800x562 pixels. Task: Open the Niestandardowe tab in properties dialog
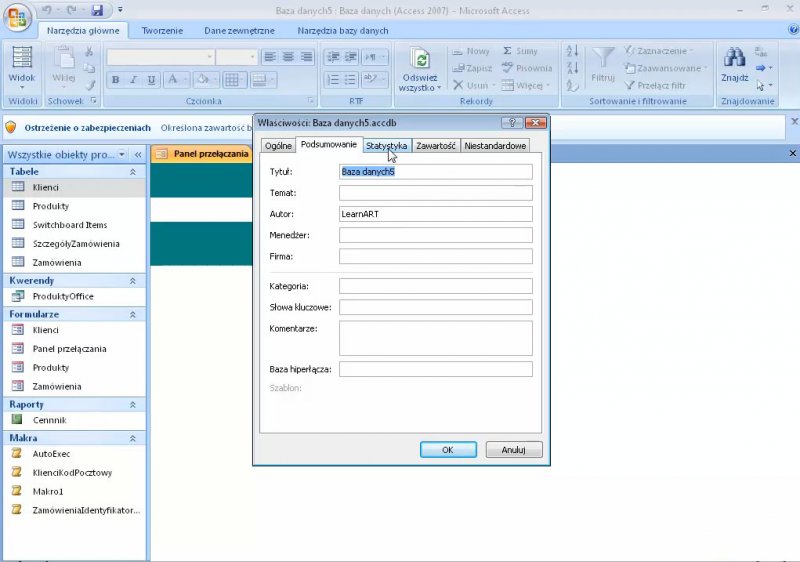pos(495,146)
